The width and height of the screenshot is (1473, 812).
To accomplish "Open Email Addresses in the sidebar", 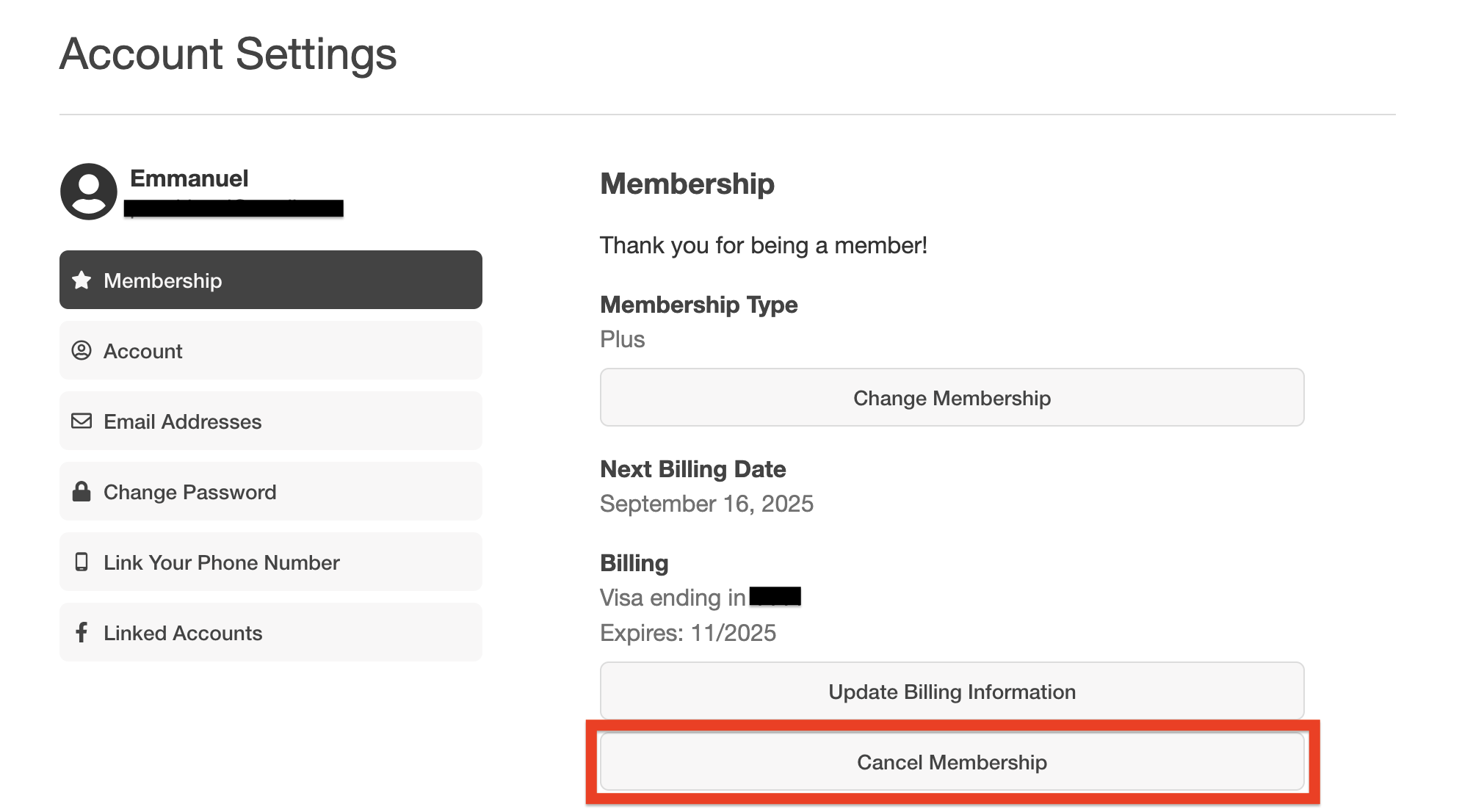I will coord(271,421).
